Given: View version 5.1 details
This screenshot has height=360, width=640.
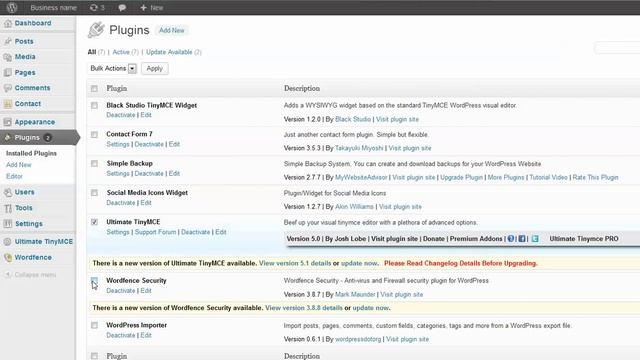Looking at the screenshot, I should pos(295,263).
